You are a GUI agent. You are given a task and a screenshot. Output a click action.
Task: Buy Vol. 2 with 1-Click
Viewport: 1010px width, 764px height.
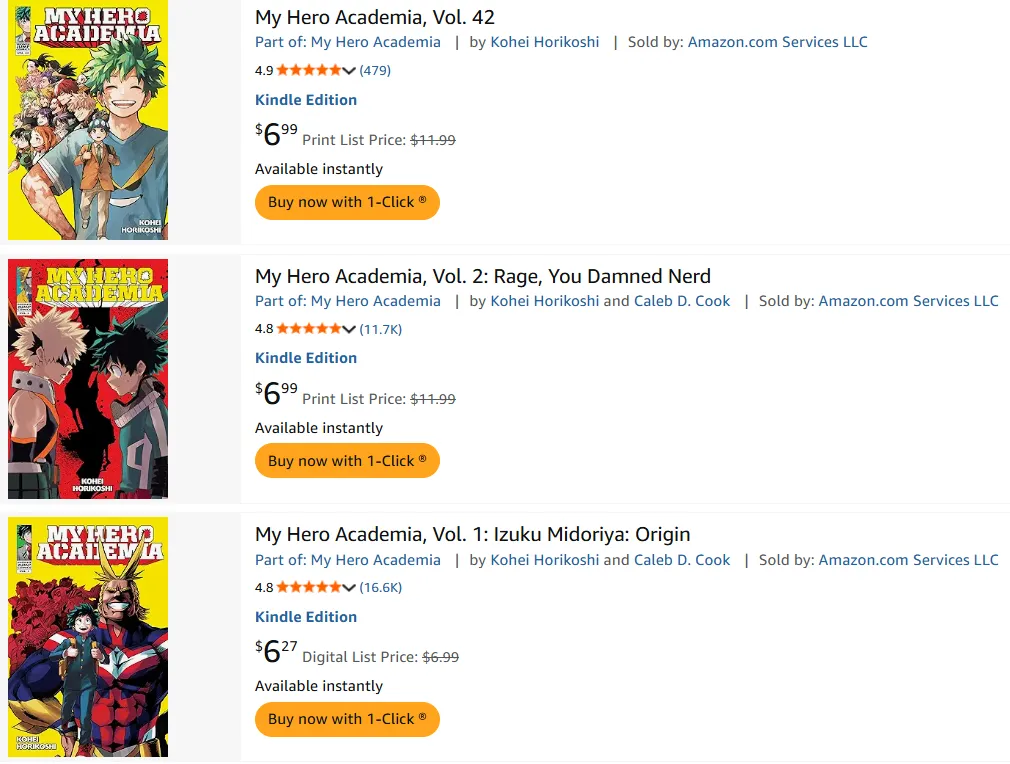[x=347, y=461]
